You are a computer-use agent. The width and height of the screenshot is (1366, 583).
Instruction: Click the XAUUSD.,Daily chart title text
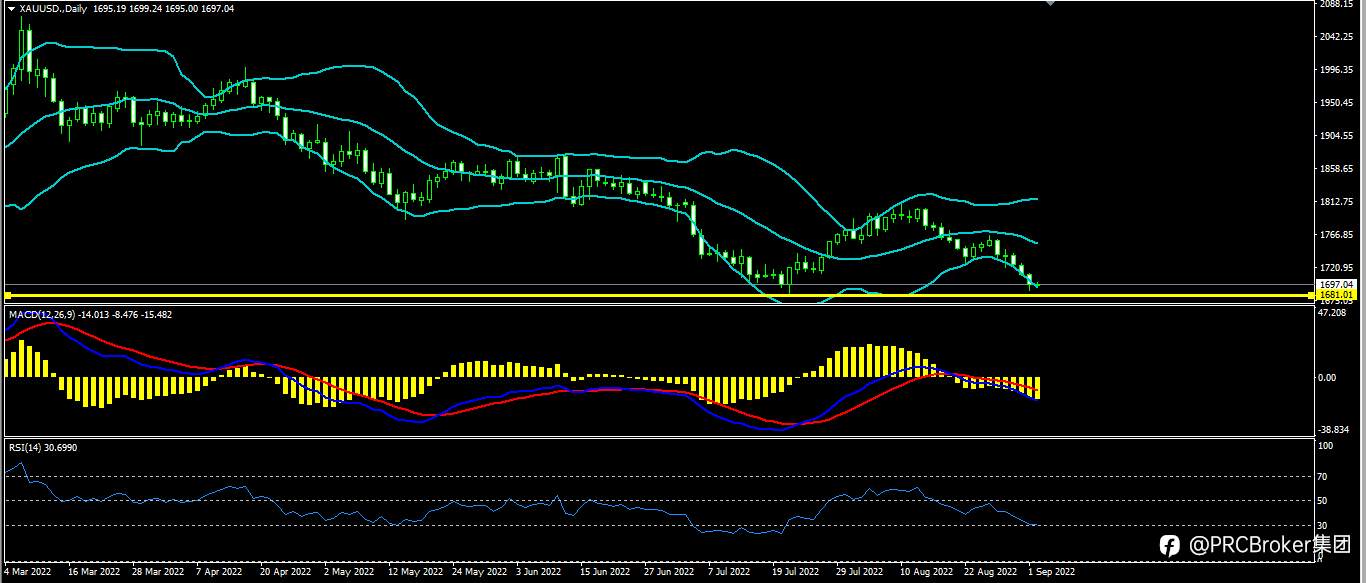pyautogui.click(x=53, y=8)
